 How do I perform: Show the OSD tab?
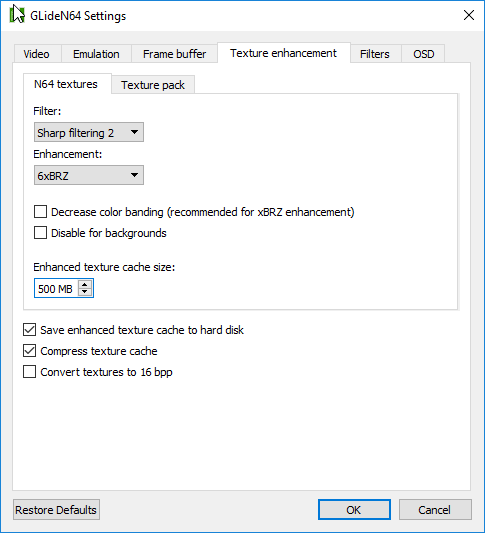click(423, 54)
